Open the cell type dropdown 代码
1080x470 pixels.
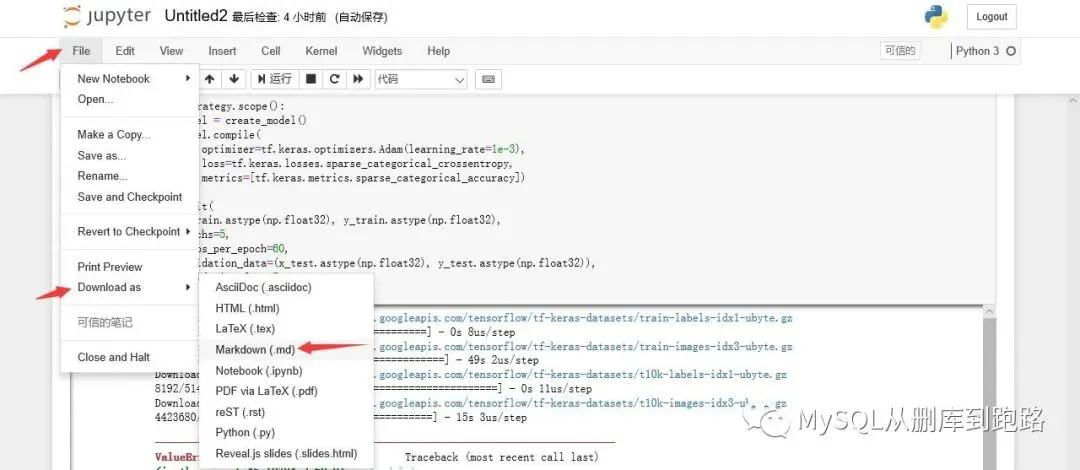(420, 79)
